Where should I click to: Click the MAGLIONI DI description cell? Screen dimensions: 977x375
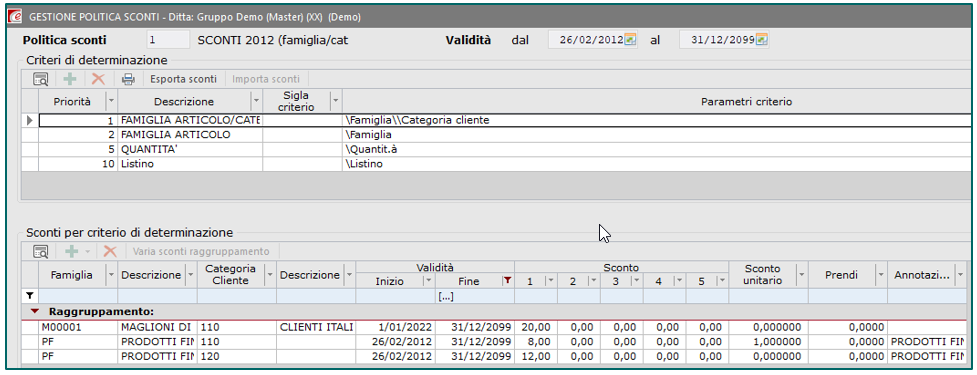[157, 327]
